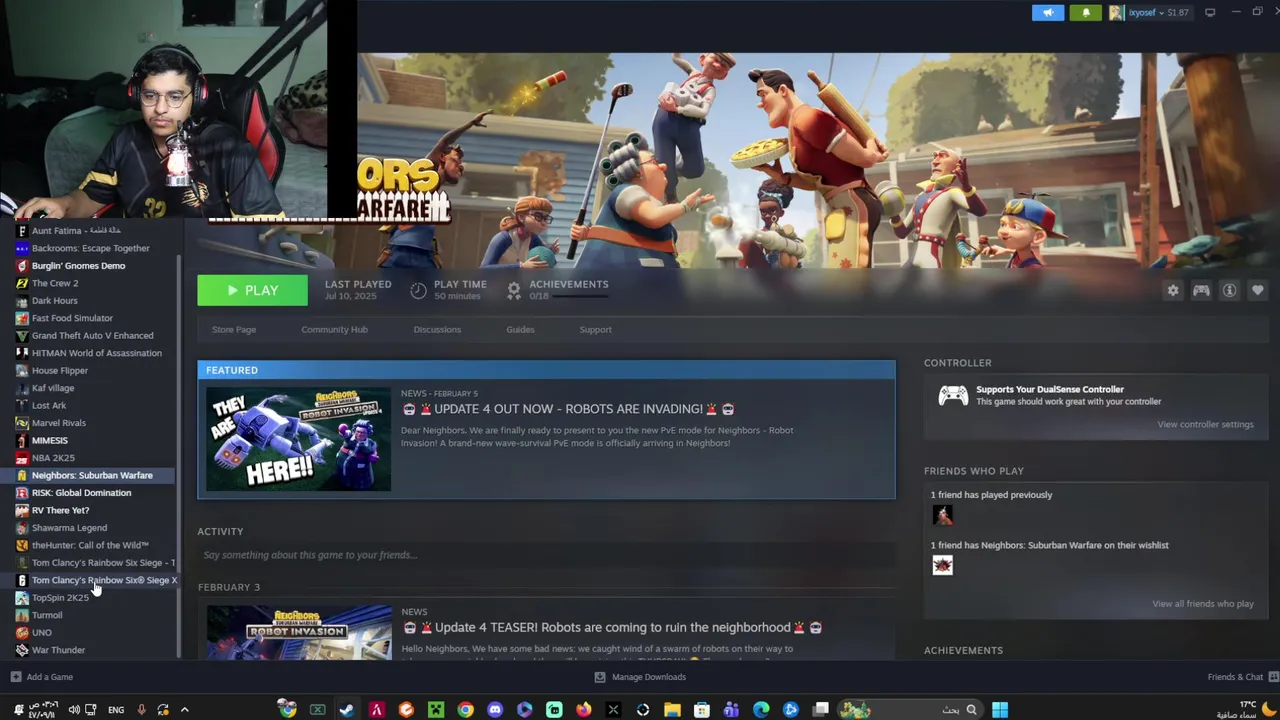This screenshot has height=720, width=1280.
Task: Open Firefox from the taskbar
Action: click(584, 710)
